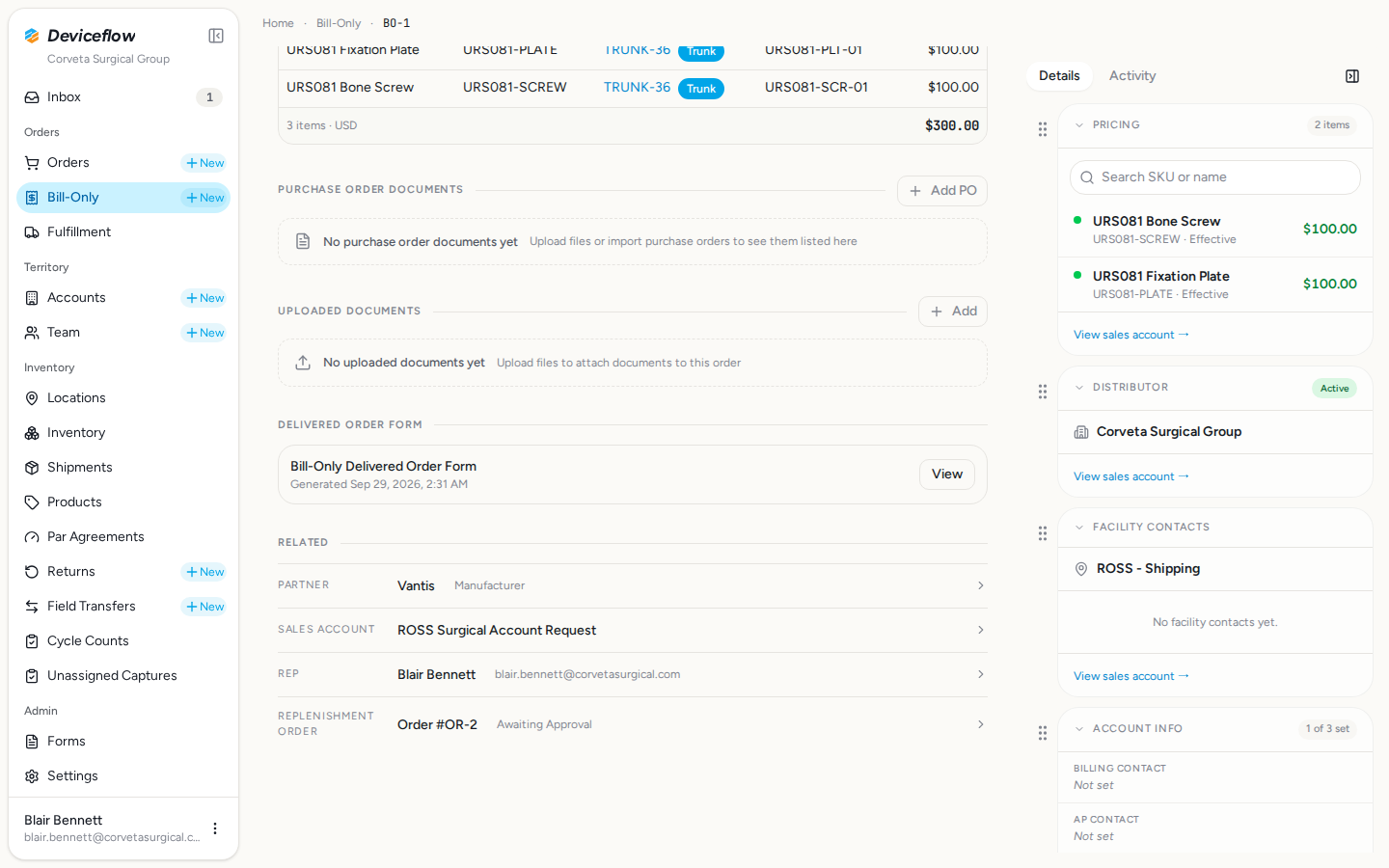Open ROSS Surgical Account Request row

coord(633,630)
